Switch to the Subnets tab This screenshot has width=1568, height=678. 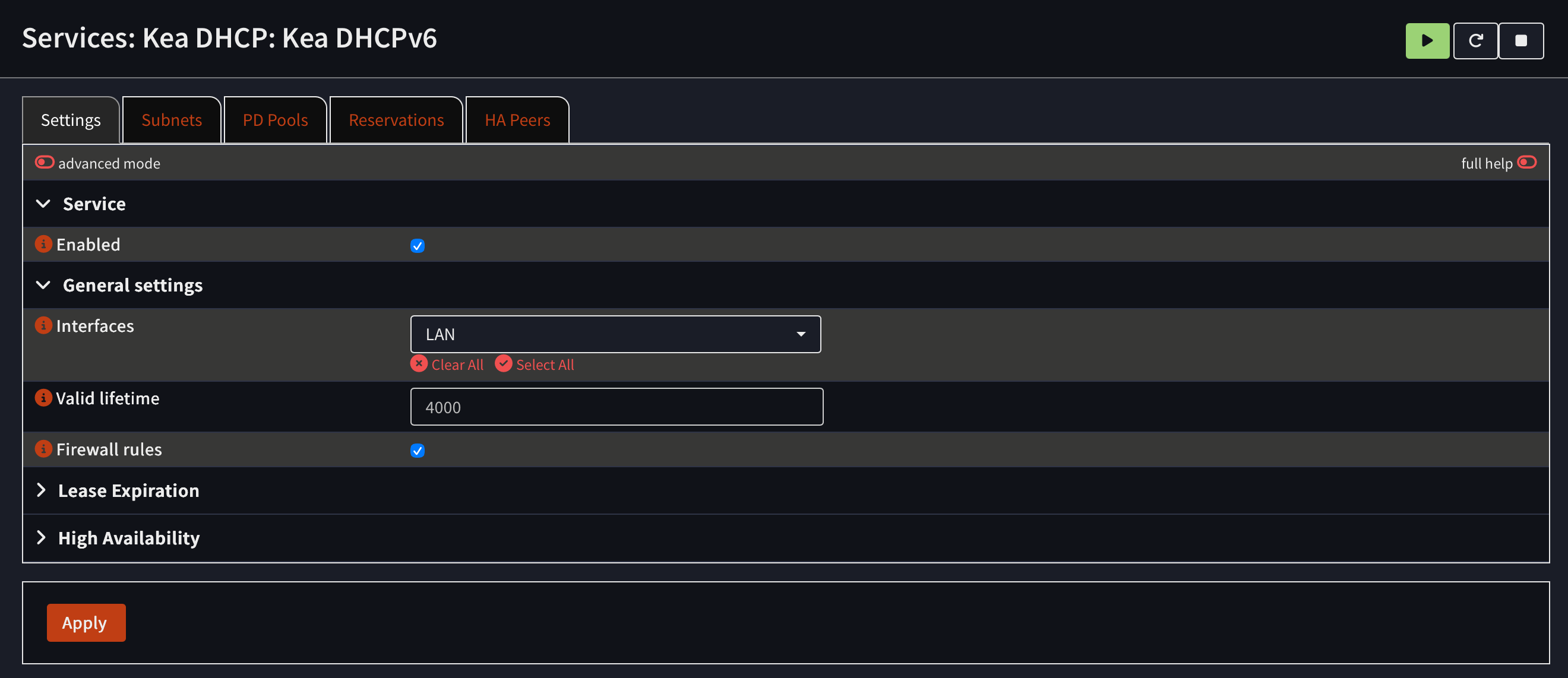[172, 121]
